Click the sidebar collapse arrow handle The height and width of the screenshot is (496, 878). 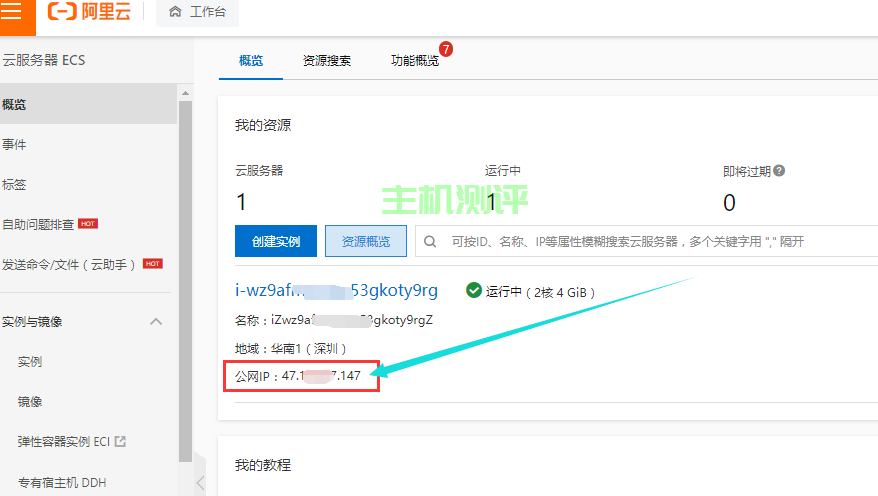click(x=200, y=483)
